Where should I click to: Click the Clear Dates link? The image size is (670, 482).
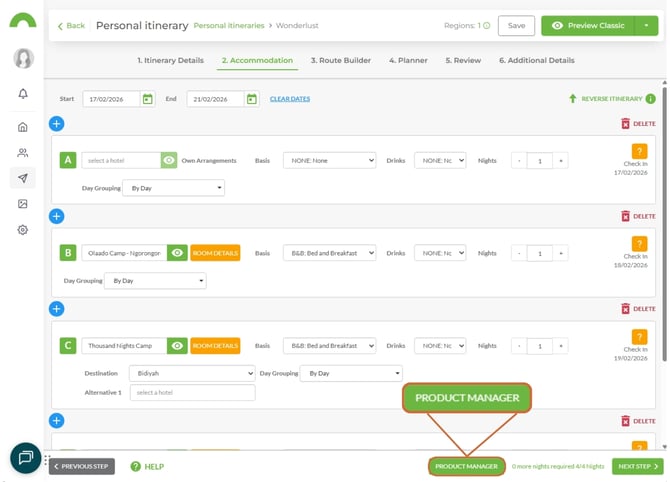pos(290,99)
